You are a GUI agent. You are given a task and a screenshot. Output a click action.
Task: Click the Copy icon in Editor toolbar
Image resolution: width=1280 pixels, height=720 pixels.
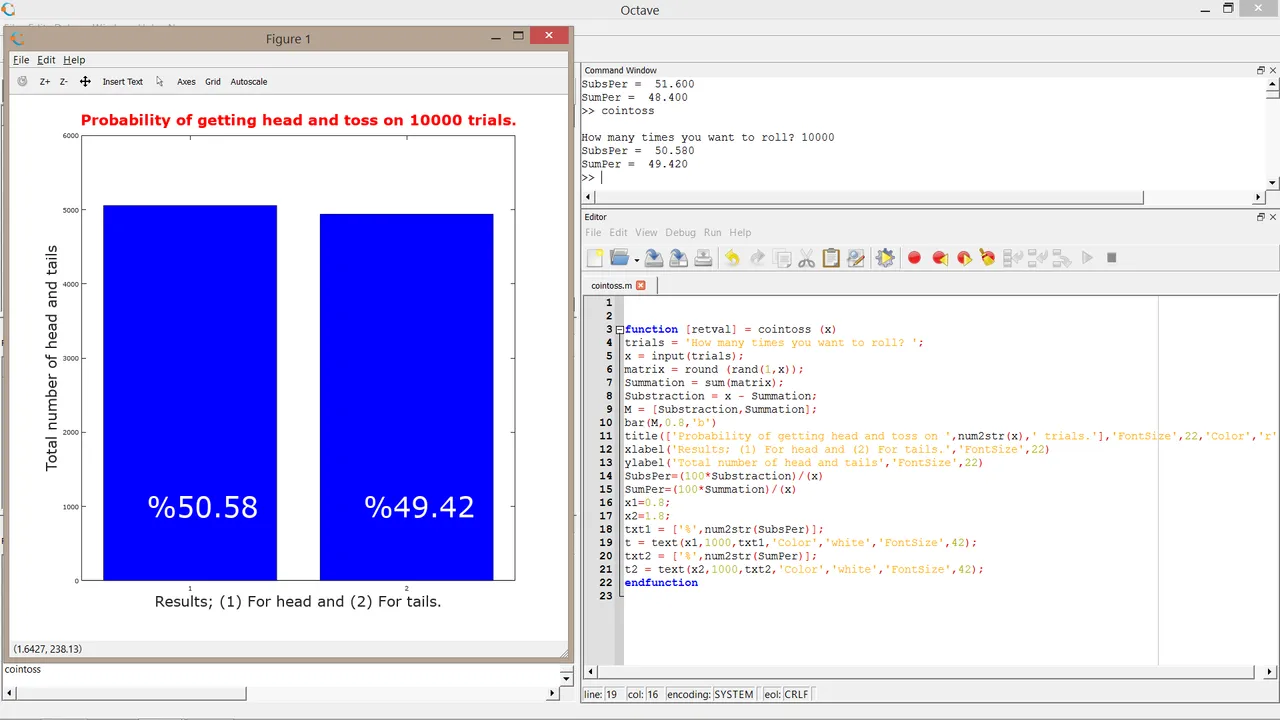point(782,258)
